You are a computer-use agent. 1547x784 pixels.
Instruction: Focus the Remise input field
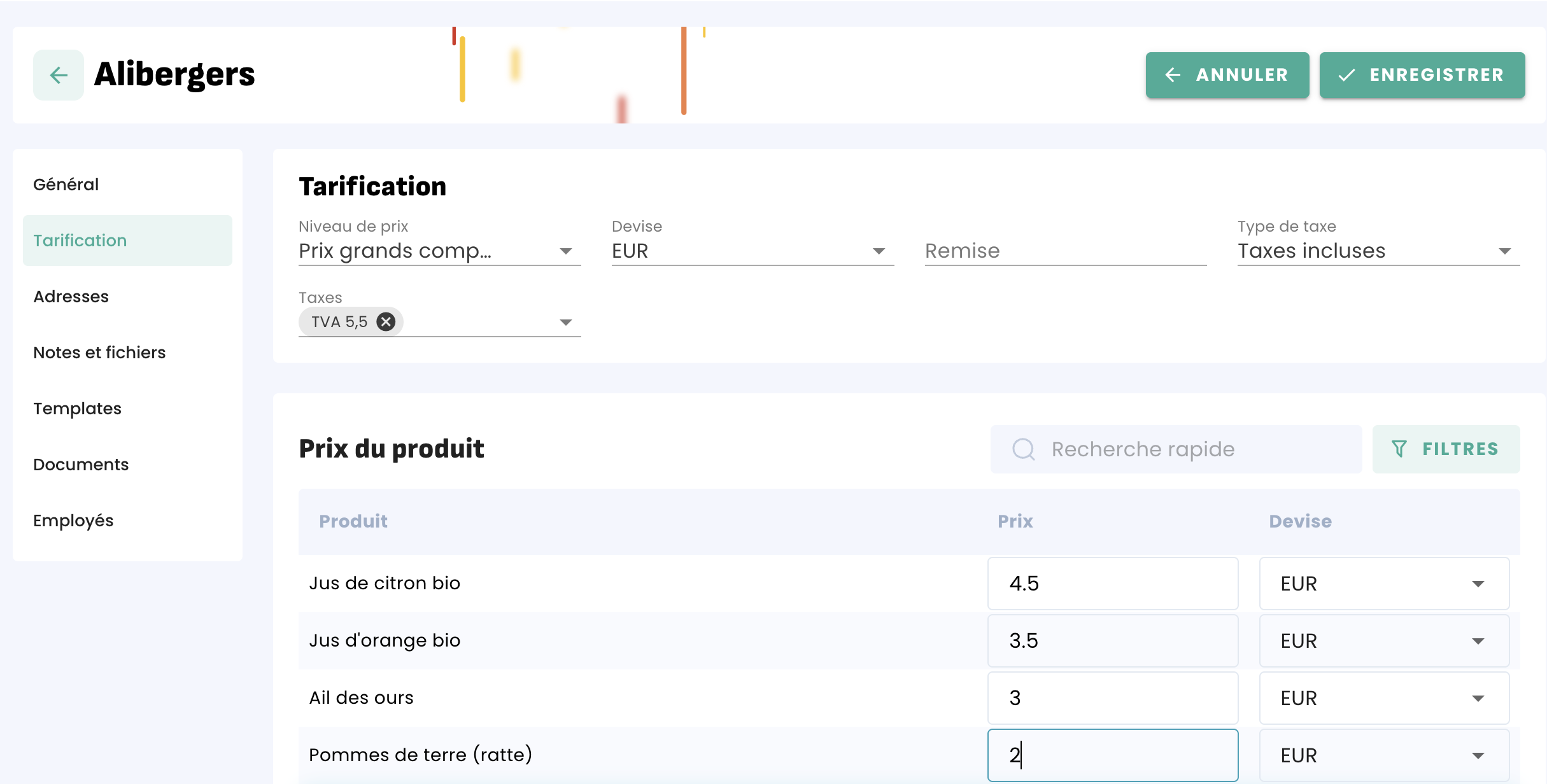tap(1064, 251)
